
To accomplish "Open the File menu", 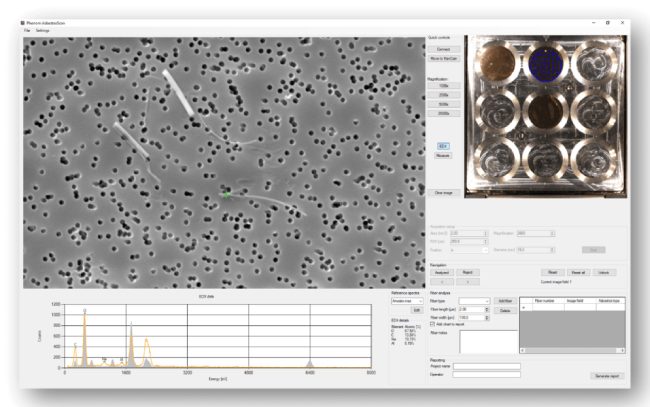I will (x=27, y=30).
